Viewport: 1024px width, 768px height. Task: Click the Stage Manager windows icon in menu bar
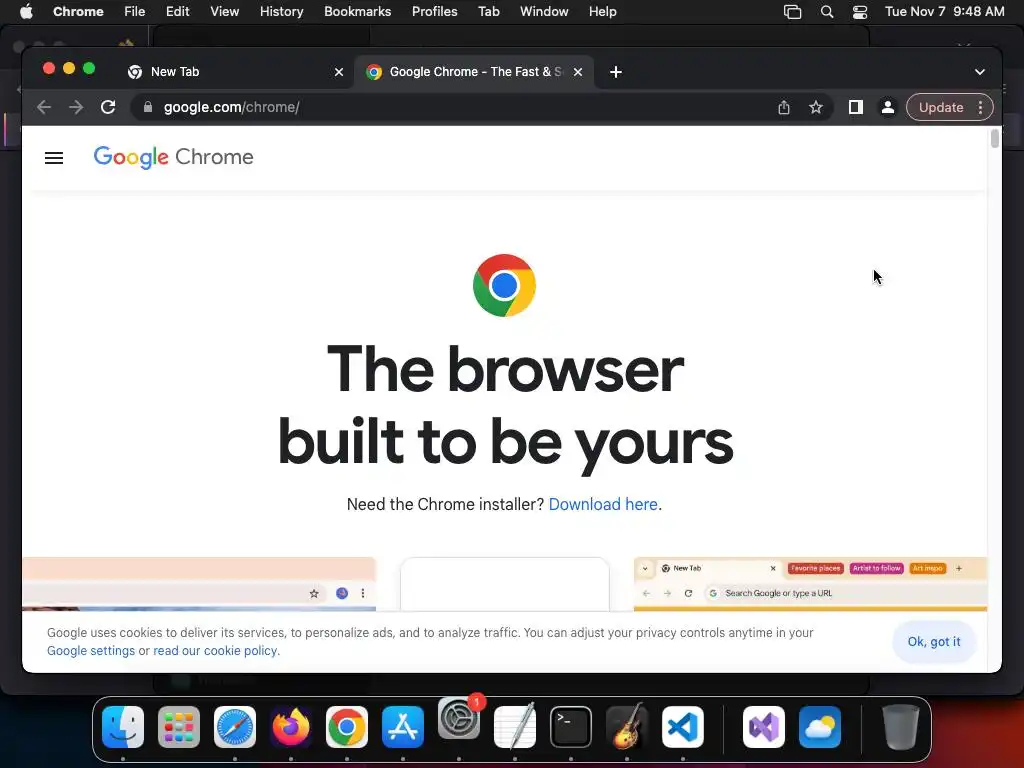click(792, 12)
